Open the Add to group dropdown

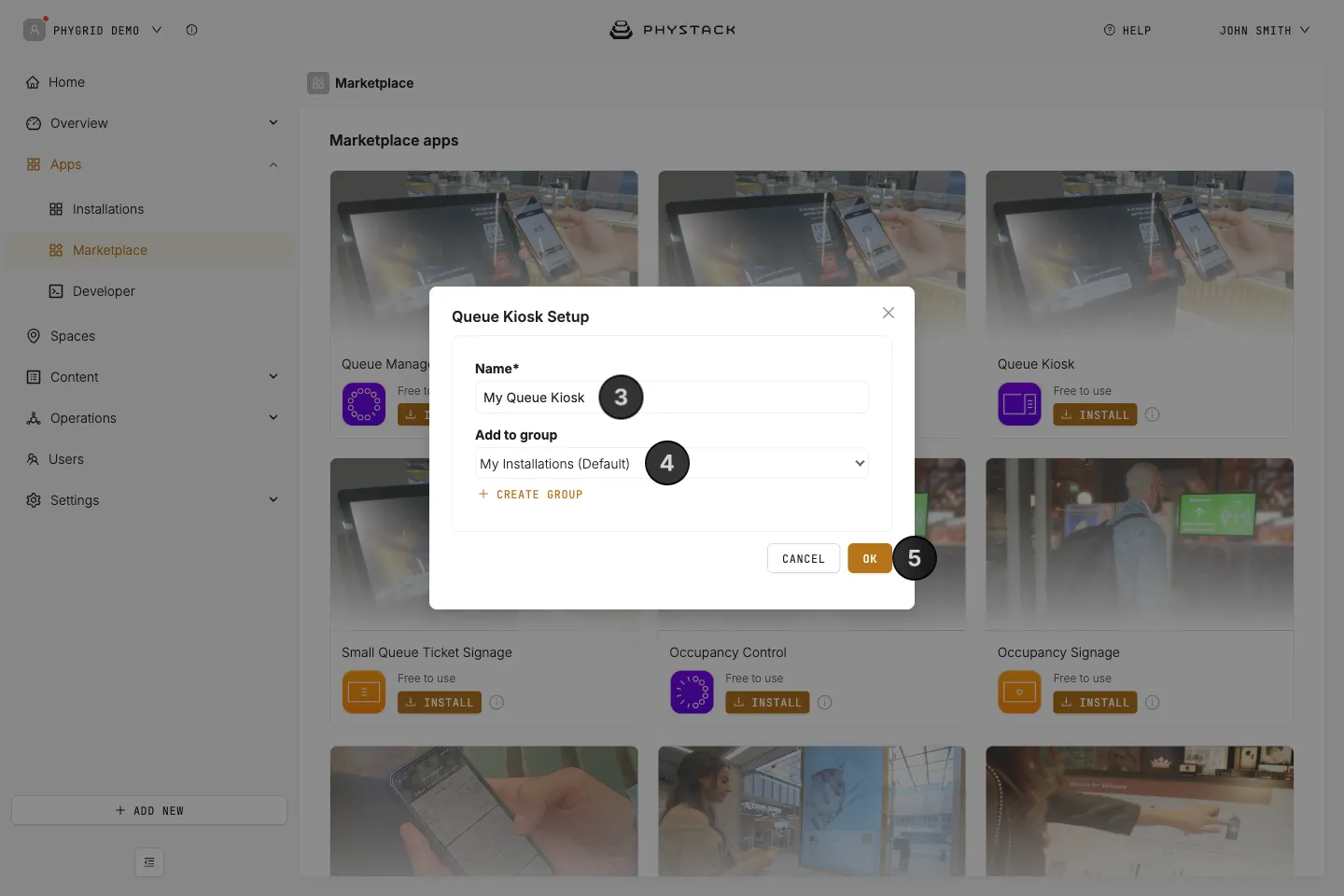pos(672,463)
